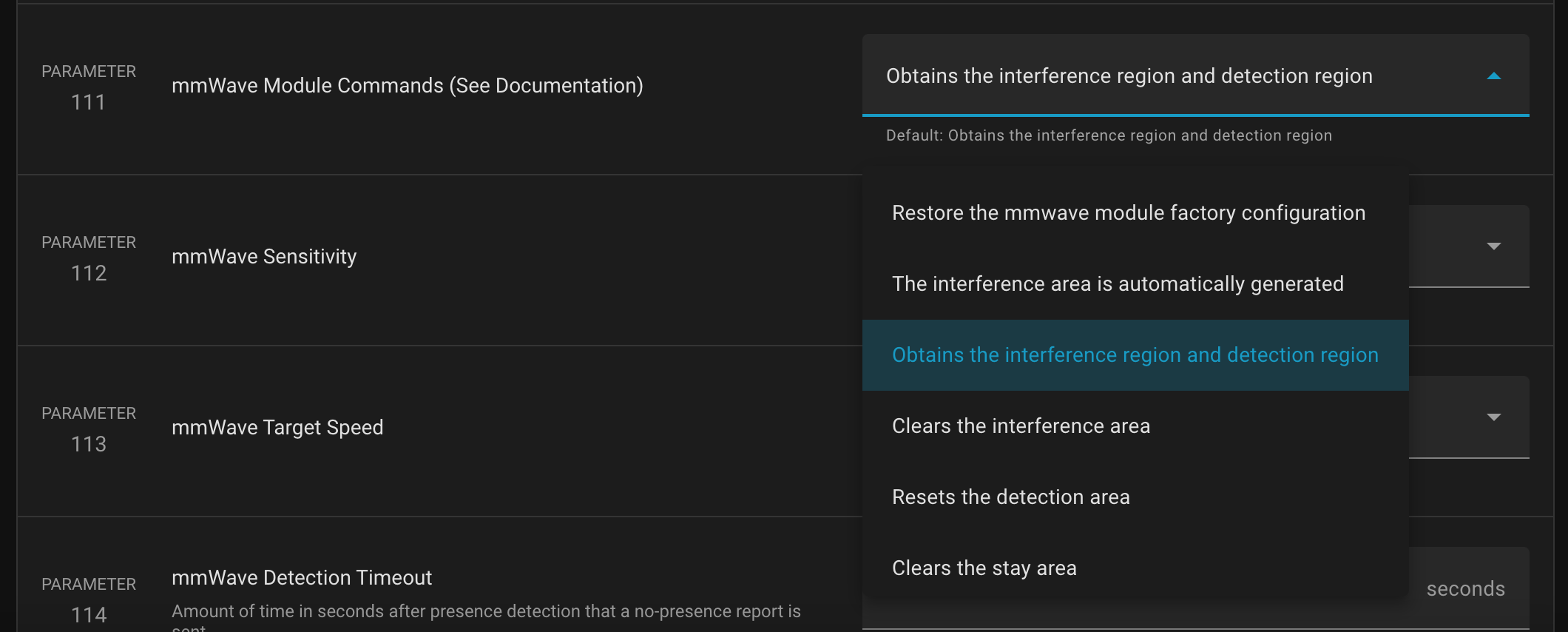This screenshot has height=632, width=1568.
Task: Expand the mmWave Sensitivity dropdown arrow
Action: pos(1493,246)
